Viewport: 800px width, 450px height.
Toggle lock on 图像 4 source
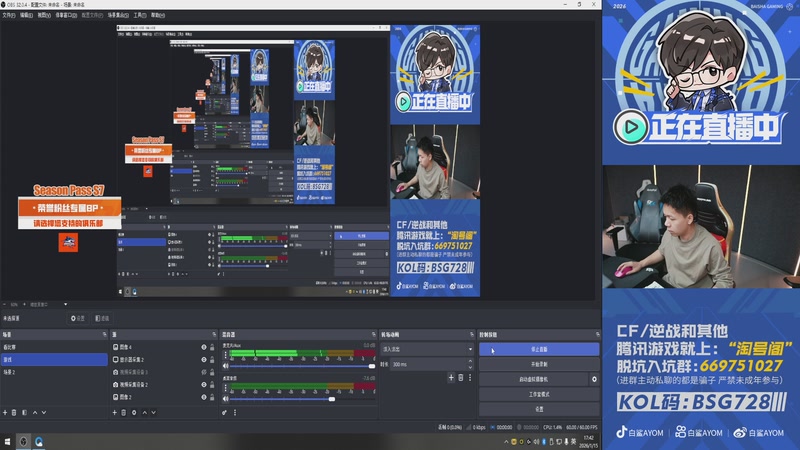pyautogui.click(x=212, y=347)
